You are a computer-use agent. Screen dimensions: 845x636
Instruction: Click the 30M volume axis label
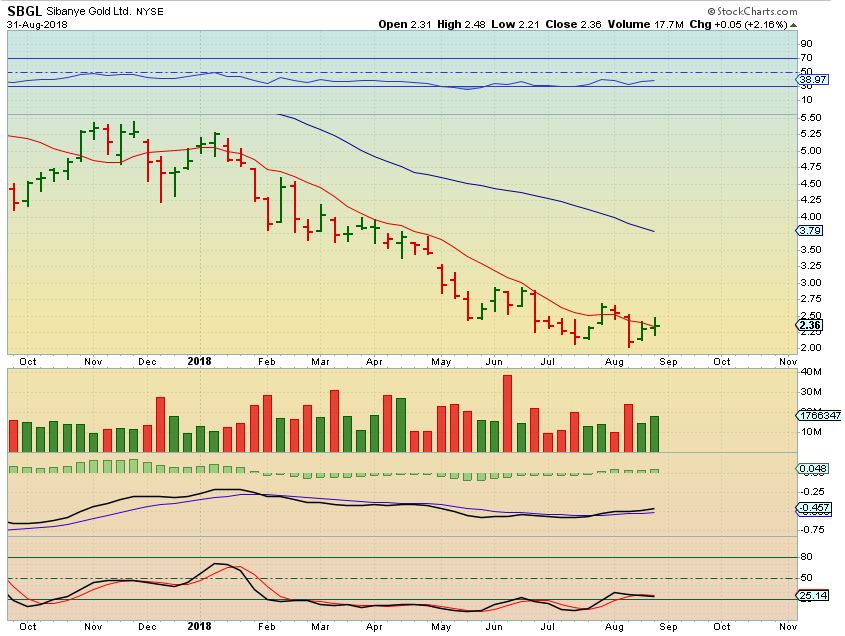[x=811, y=391]
